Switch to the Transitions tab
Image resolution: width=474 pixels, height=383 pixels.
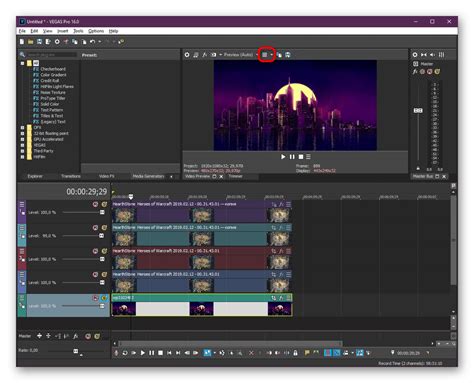(71, 176)
